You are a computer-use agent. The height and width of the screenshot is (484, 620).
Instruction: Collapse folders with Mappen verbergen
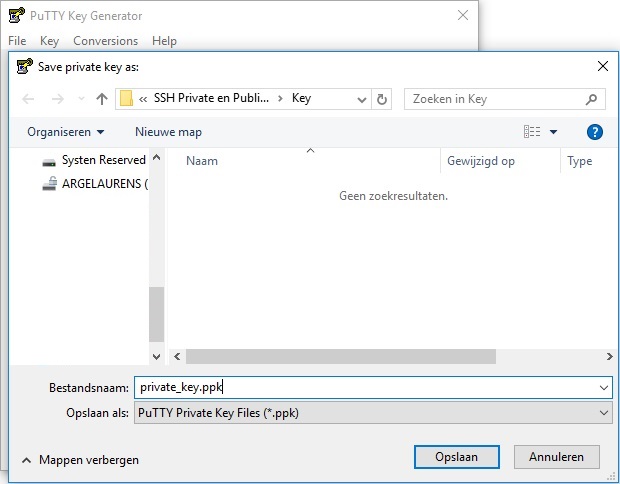[x=80, y=460]
